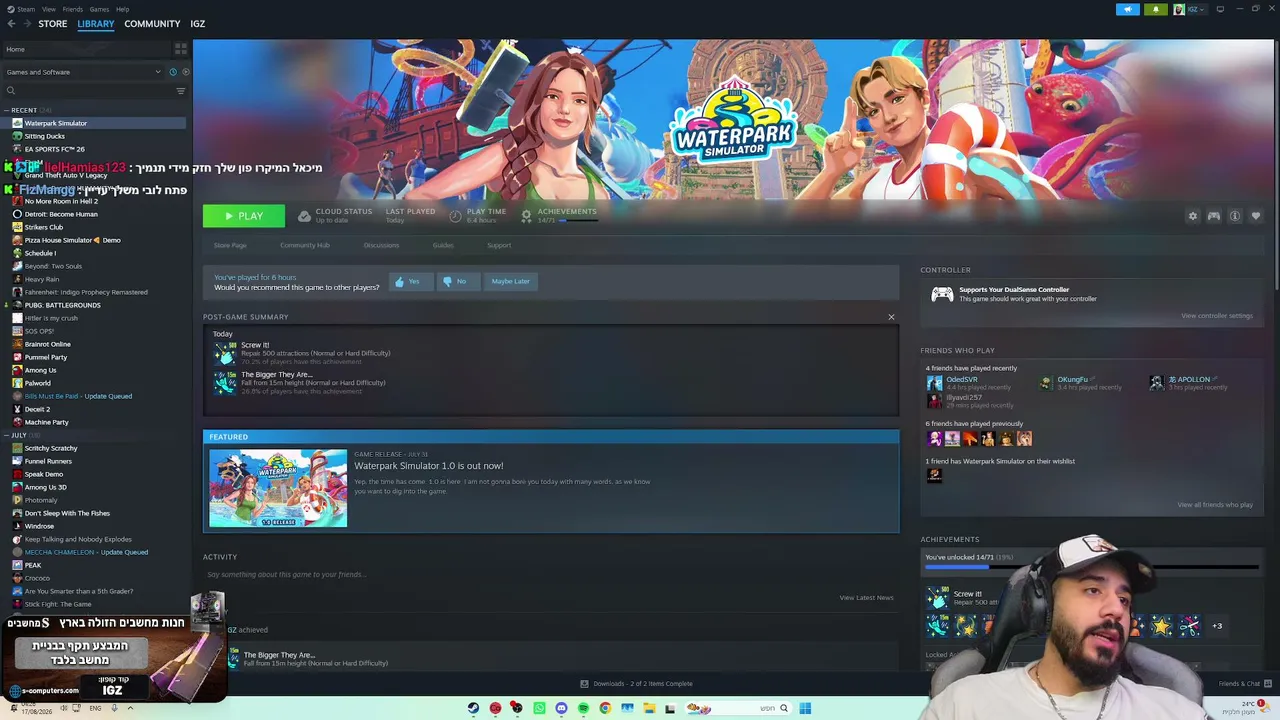Viewport: 1280px width, 720px height.
Task: Click the Screw It! achievement icon in summary
Action: (x=225, y=352)
